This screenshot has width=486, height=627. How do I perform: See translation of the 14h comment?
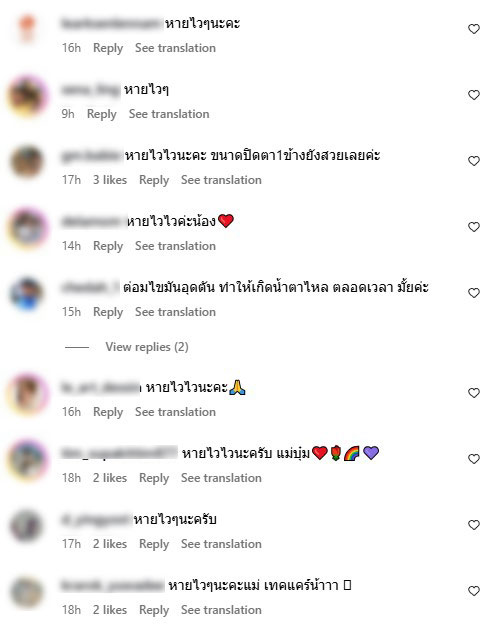point(175,246)
